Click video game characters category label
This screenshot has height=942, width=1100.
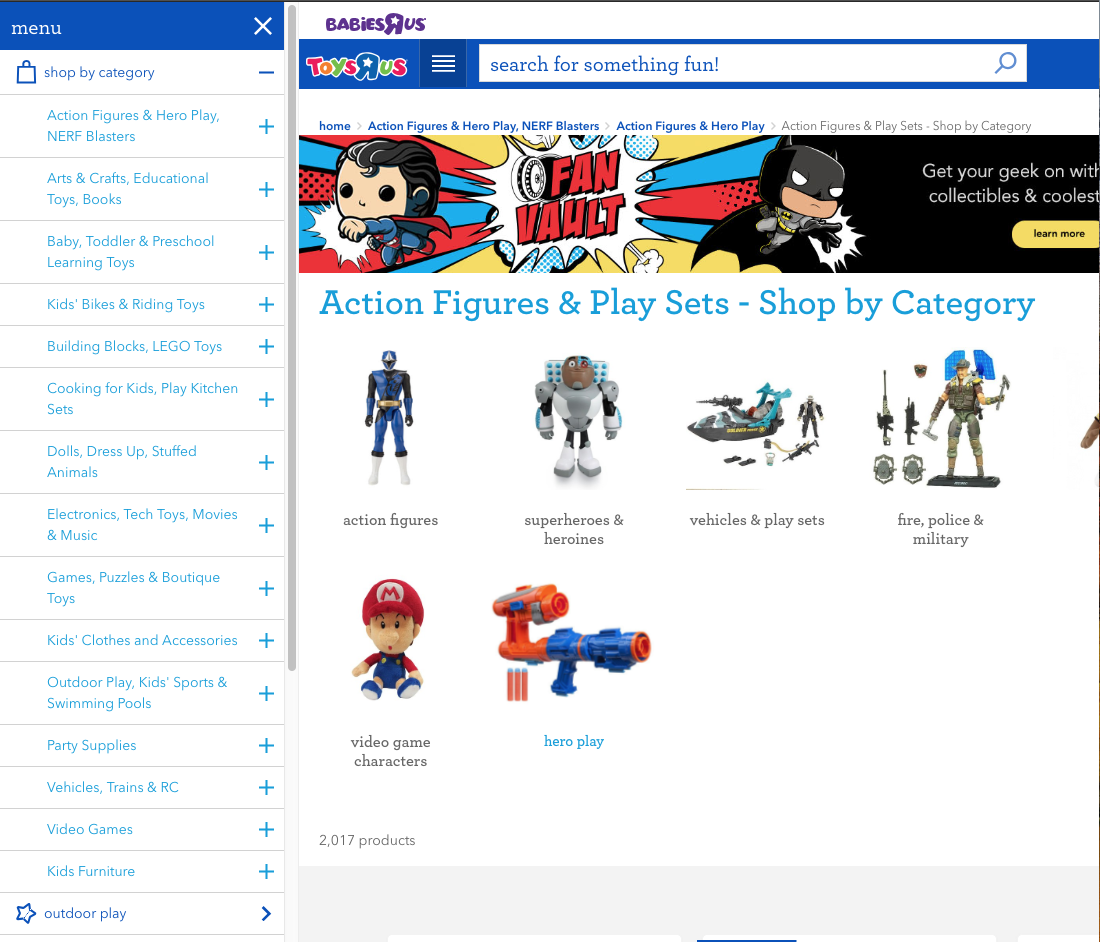click(390, 751)
